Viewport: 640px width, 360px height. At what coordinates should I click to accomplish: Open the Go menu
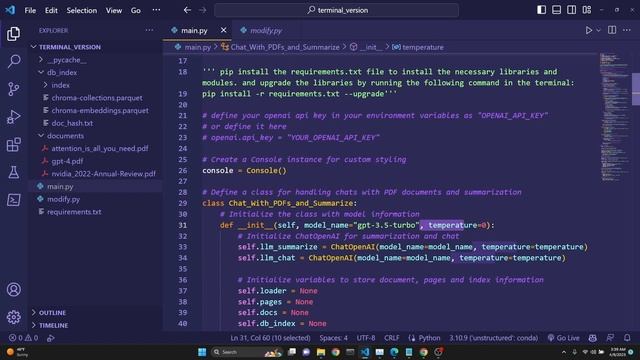point(136,11)
